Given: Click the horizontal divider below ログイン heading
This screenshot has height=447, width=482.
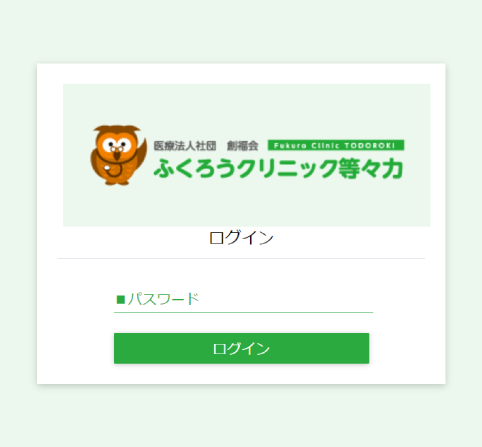Looking at the screenshot, I should click(241, 258).
